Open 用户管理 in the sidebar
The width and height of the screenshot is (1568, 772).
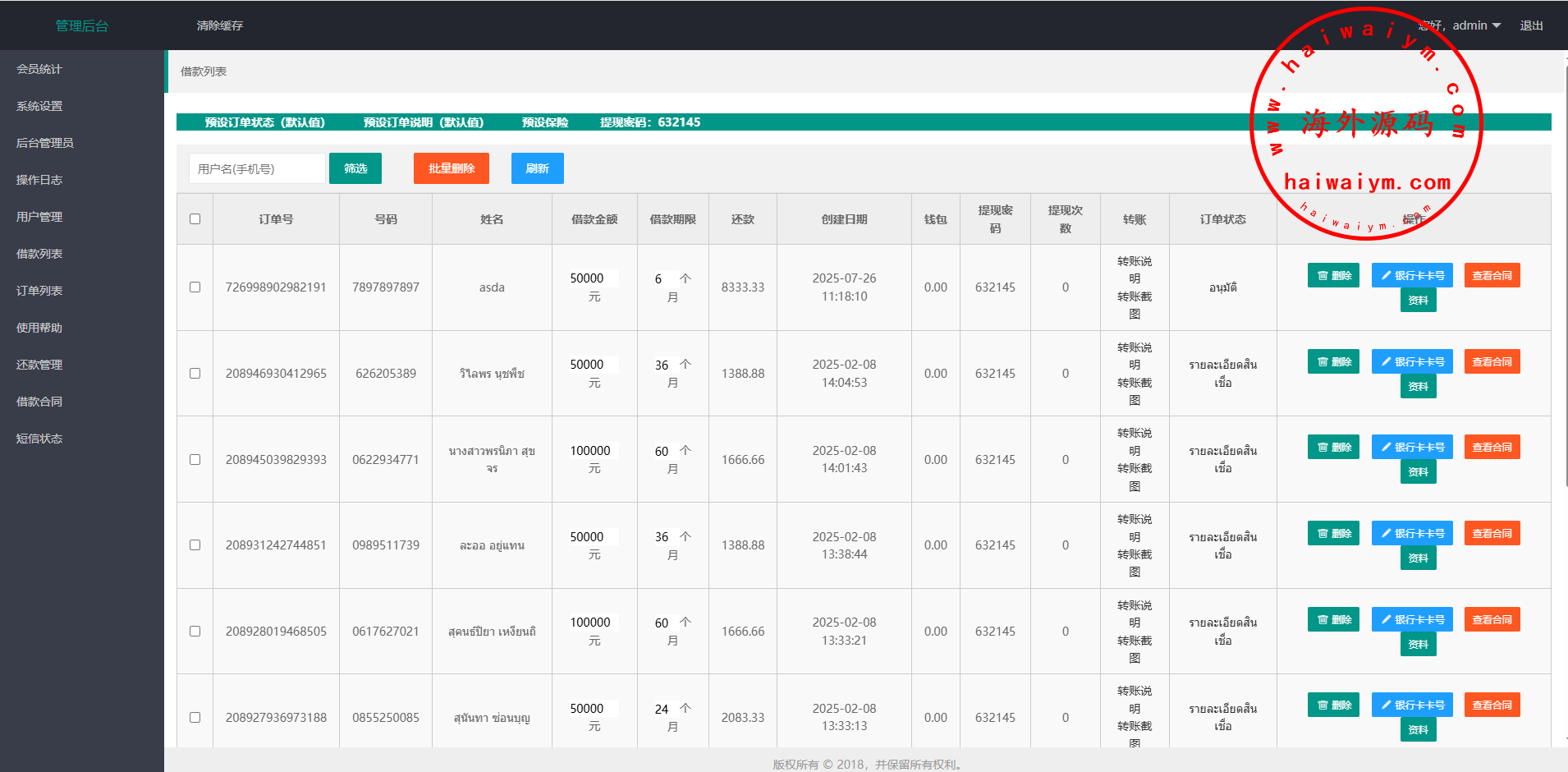[x=39, y=217]
